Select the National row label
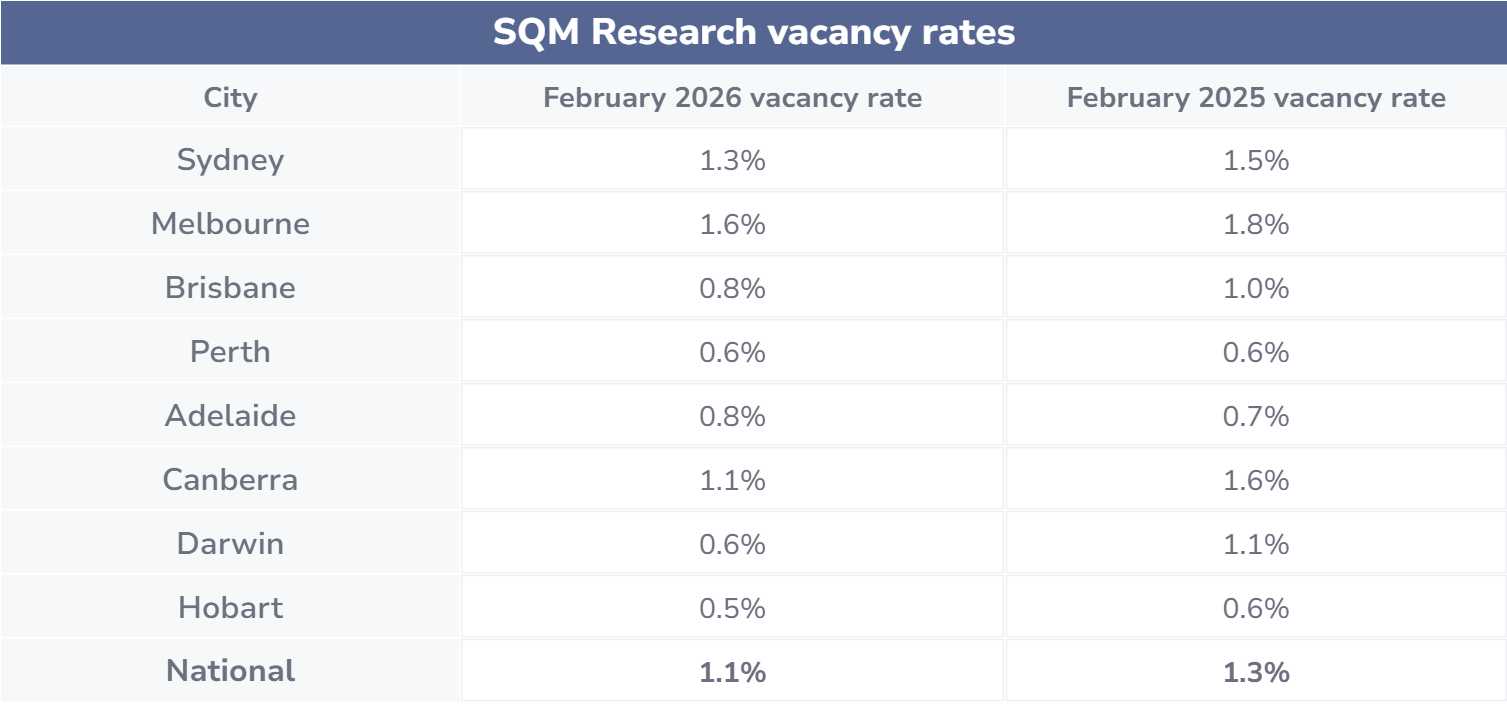The width and height of the screenshot is (1507, 706). click(230, 671)
